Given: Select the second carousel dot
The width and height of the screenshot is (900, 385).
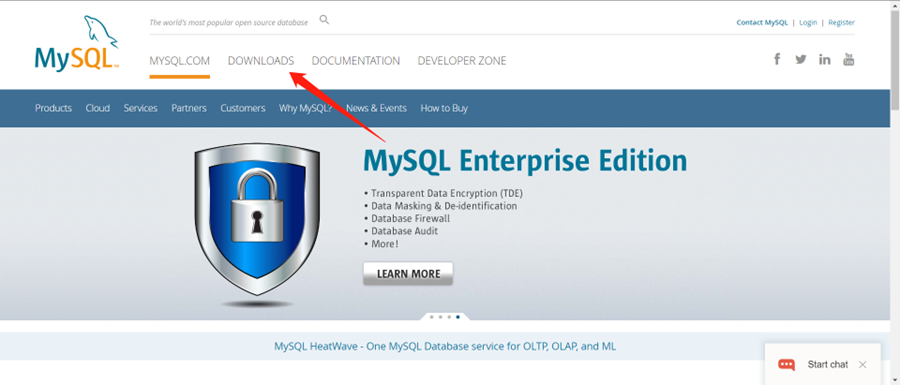Looking at the screenshot, I should (x=440, y=317).
